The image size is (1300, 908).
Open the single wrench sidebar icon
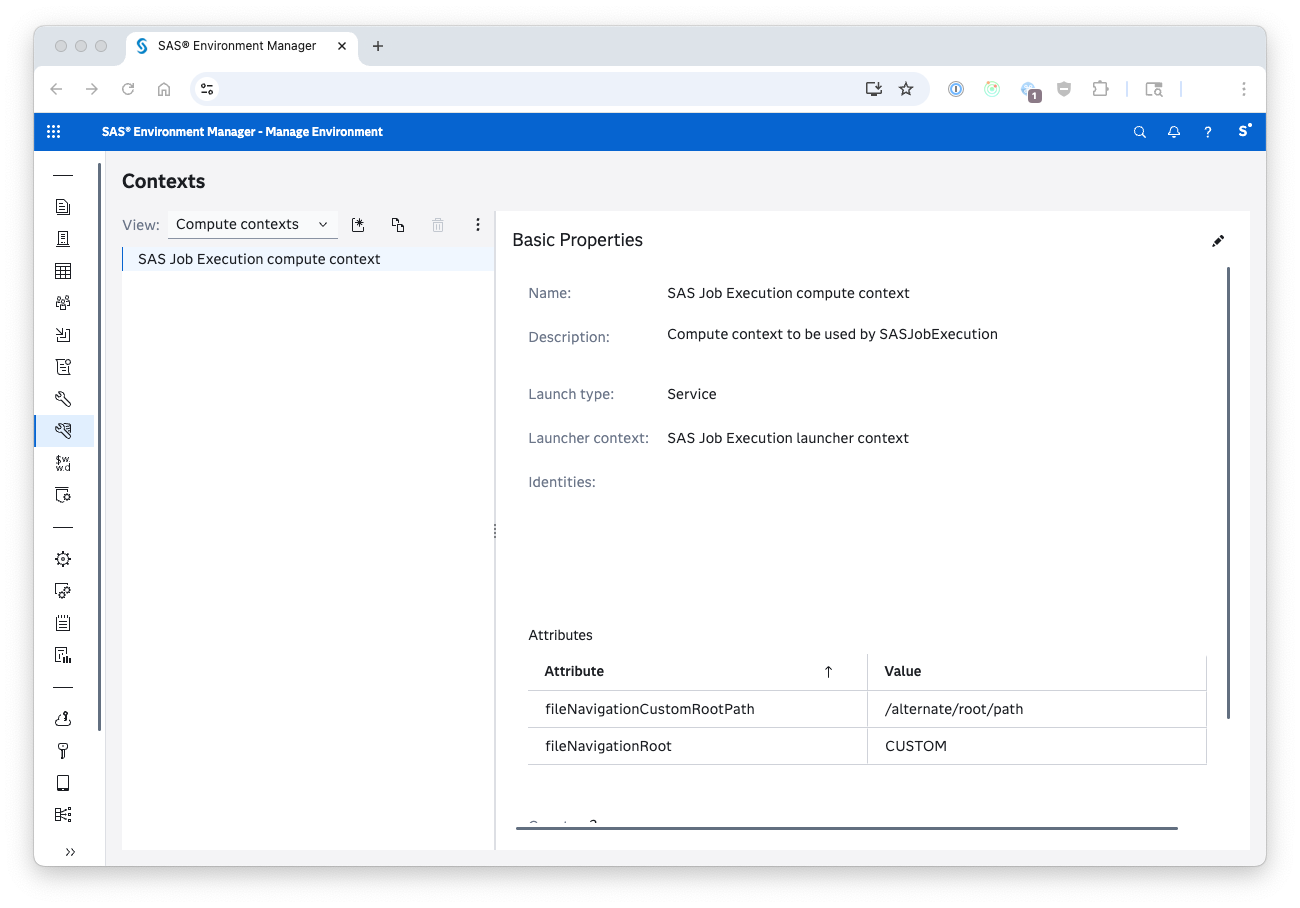click(63, 399)
